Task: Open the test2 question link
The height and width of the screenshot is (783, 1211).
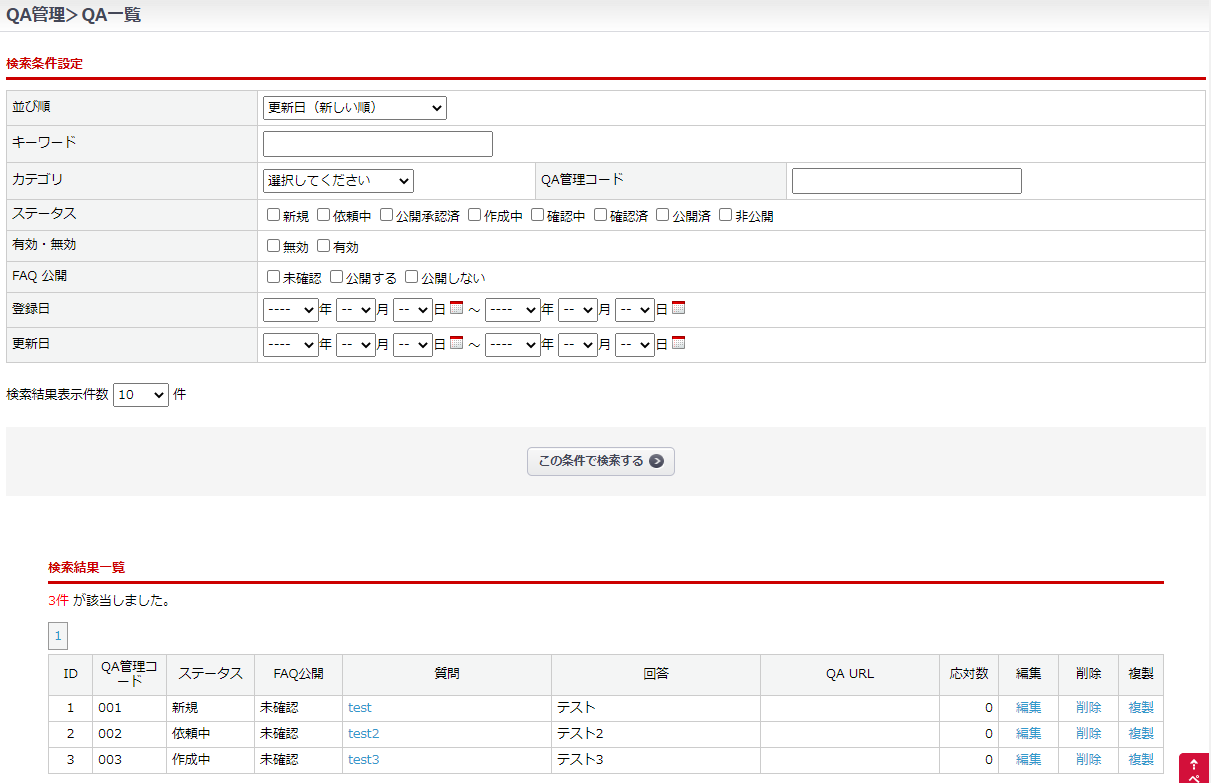Action: pos(363,734)
